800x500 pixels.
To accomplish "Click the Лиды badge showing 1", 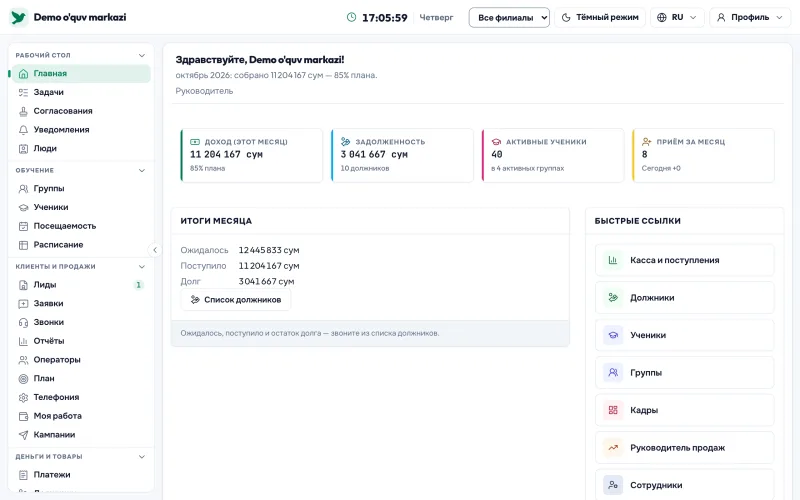I will pos(138,285).
